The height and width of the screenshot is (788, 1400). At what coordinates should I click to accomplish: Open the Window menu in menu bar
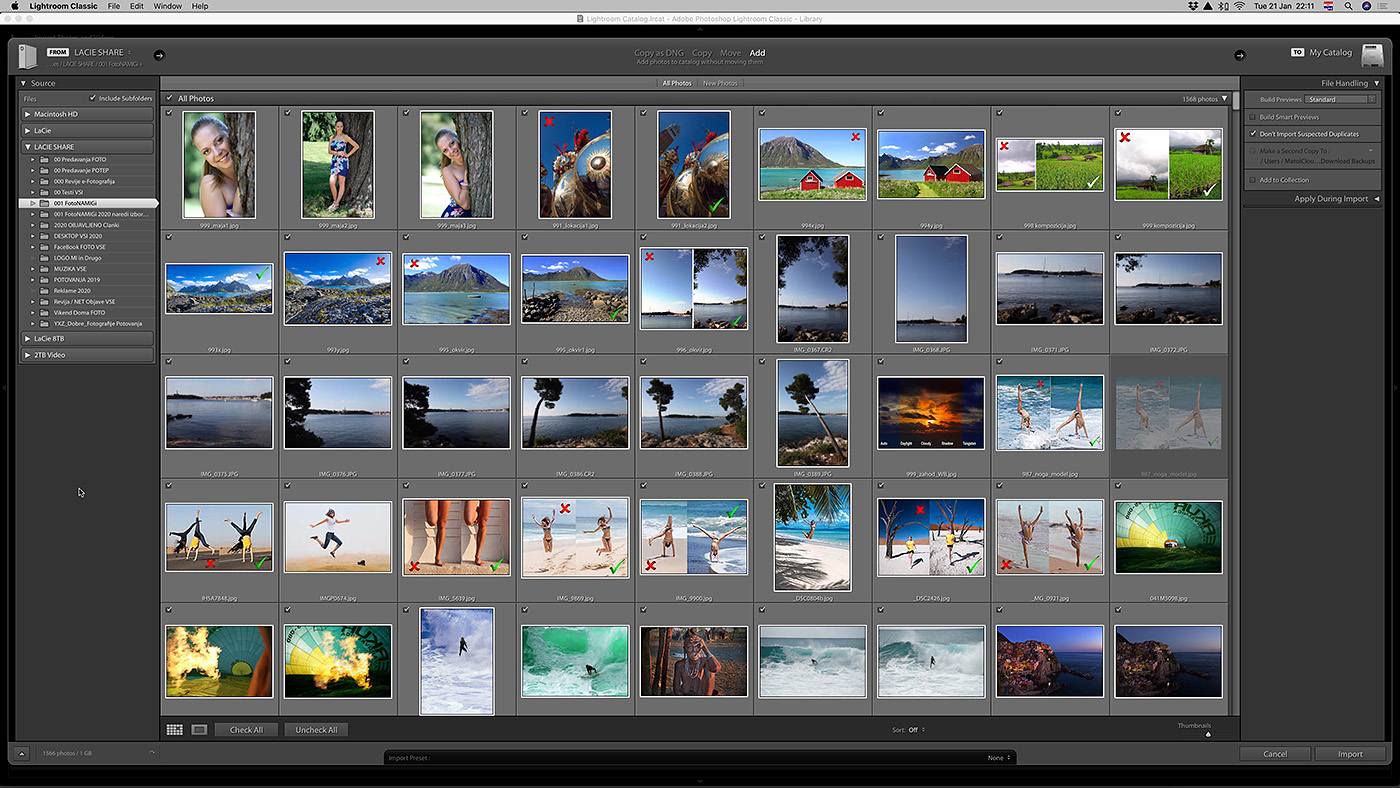[x=167, y=6]
